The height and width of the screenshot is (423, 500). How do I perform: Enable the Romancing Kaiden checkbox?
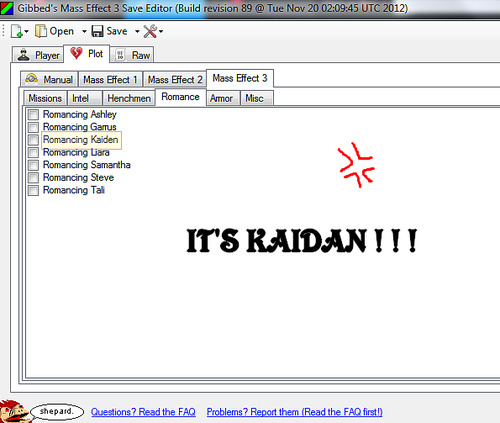pyautogui.click(x=33, y=140)
